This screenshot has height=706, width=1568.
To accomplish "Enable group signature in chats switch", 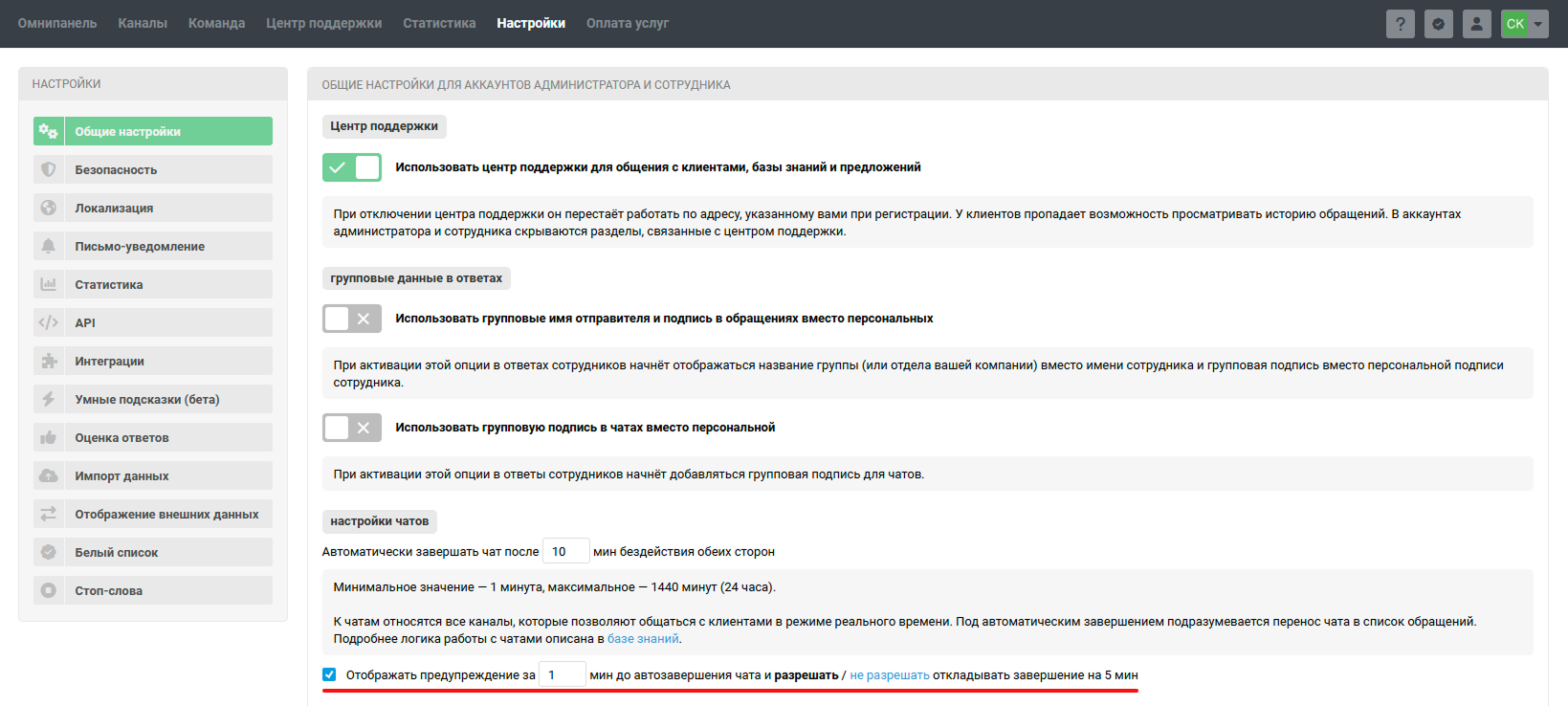I will (x=352, y=428).
